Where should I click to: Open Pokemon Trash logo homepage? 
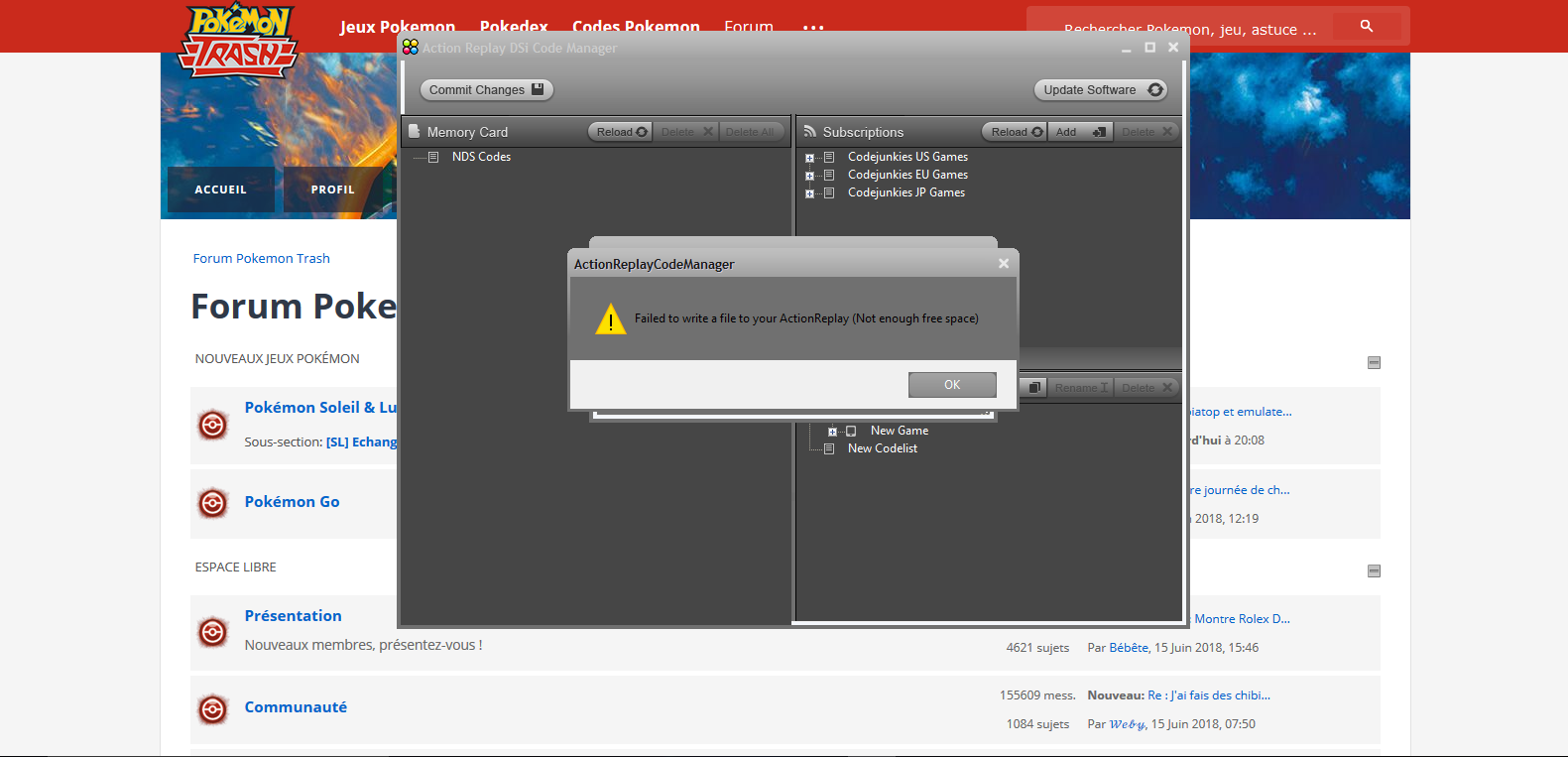click(238, 40)
